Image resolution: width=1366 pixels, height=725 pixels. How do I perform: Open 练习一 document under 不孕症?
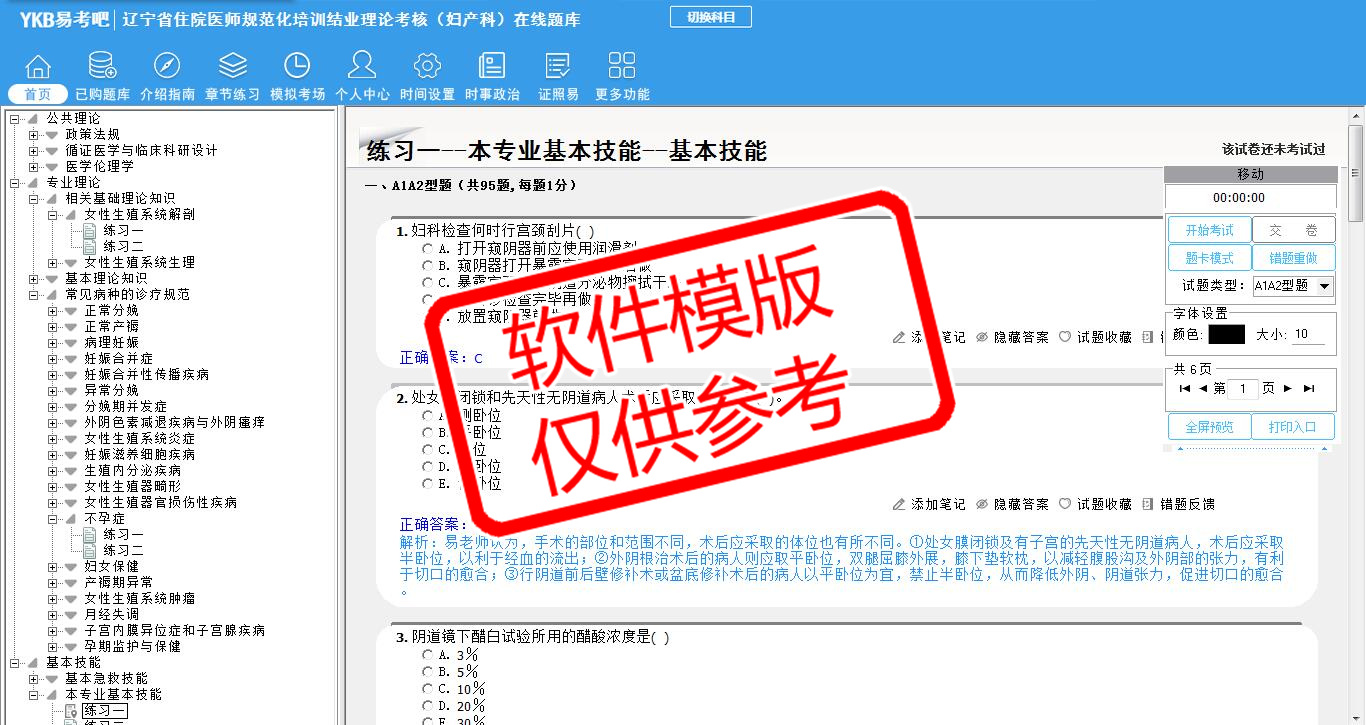124,535
